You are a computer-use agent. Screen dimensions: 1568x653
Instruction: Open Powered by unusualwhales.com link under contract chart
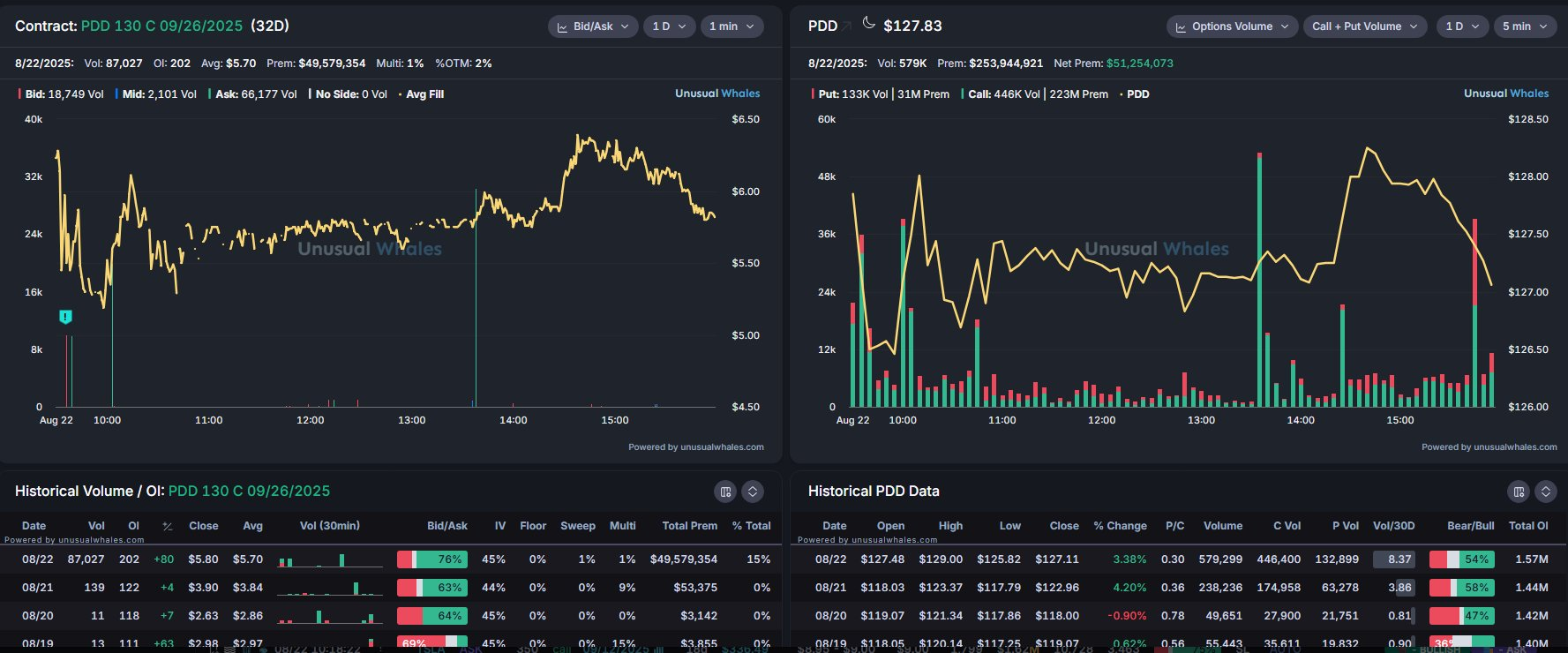(x=696, y=447)
